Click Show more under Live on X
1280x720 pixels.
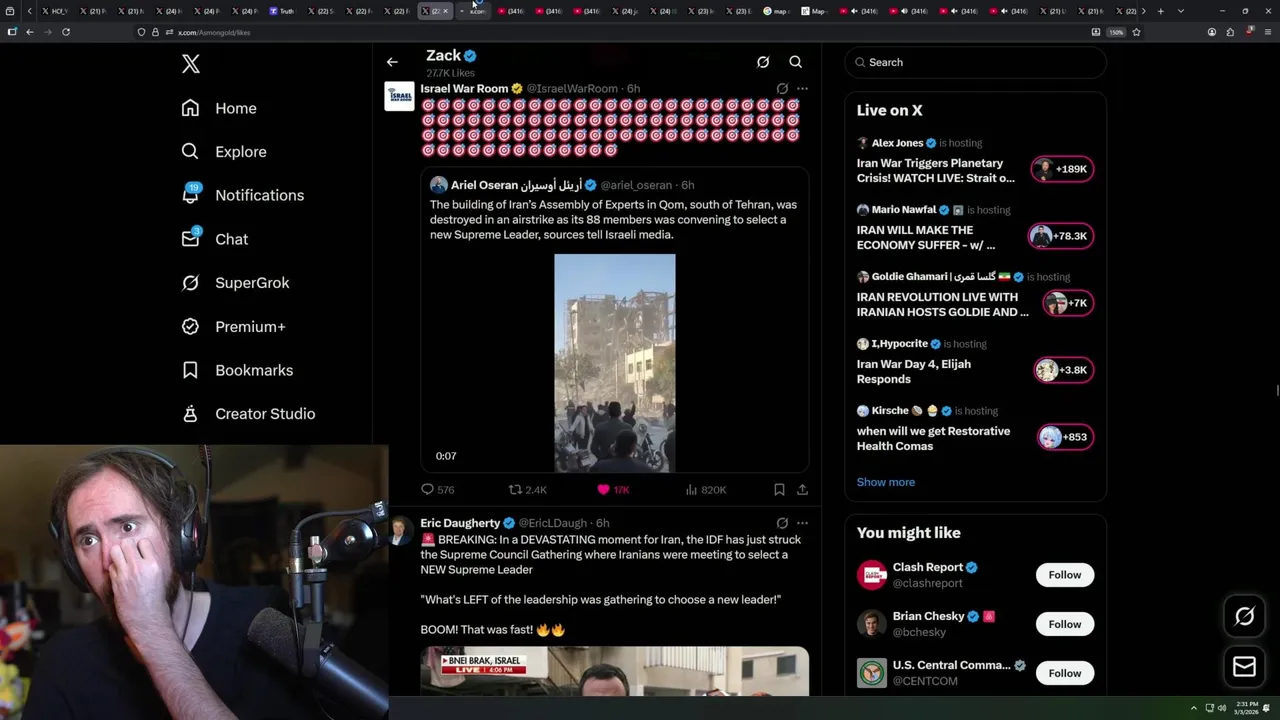click(x=885, y=482)
